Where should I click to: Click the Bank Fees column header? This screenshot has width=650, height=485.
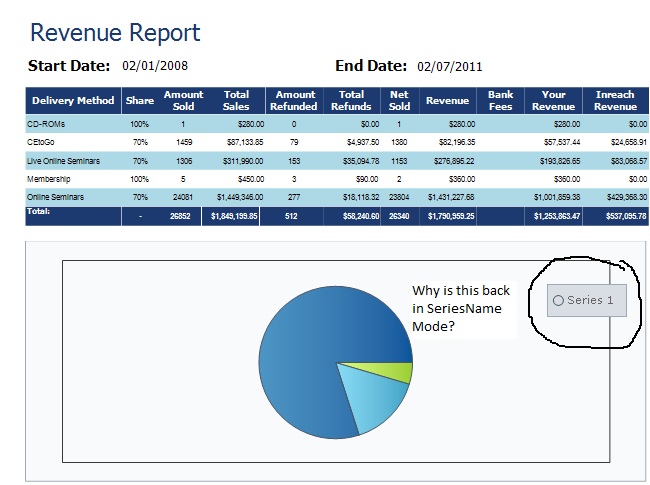tap(500, 100)
